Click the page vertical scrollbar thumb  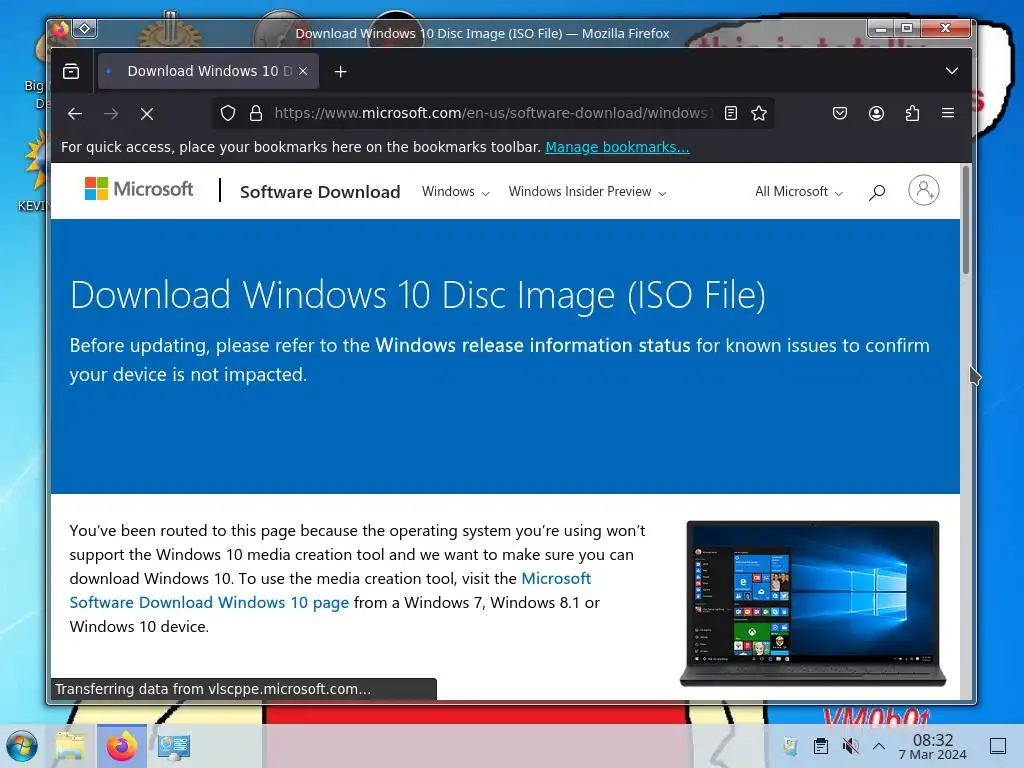coord(966,220)
